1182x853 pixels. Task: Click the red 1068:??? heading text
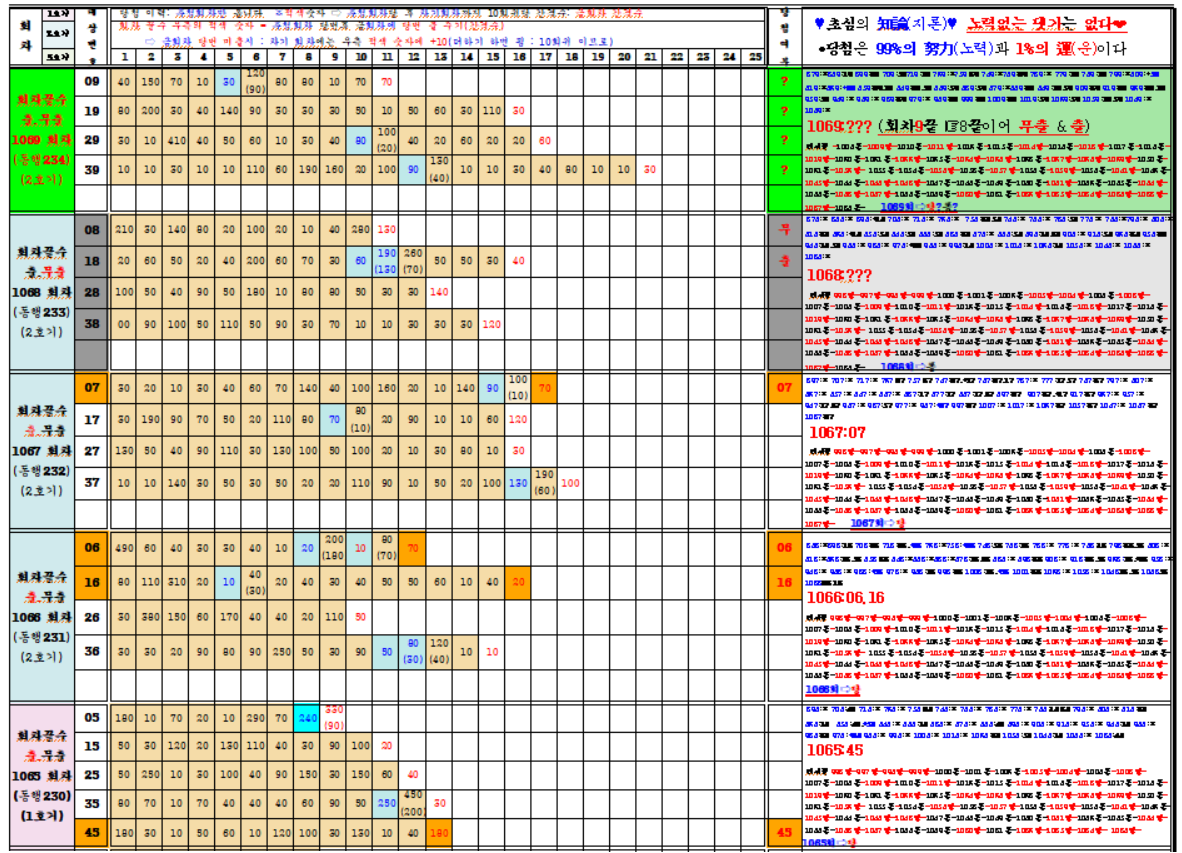pyautogui.click(x=838, y=273)
